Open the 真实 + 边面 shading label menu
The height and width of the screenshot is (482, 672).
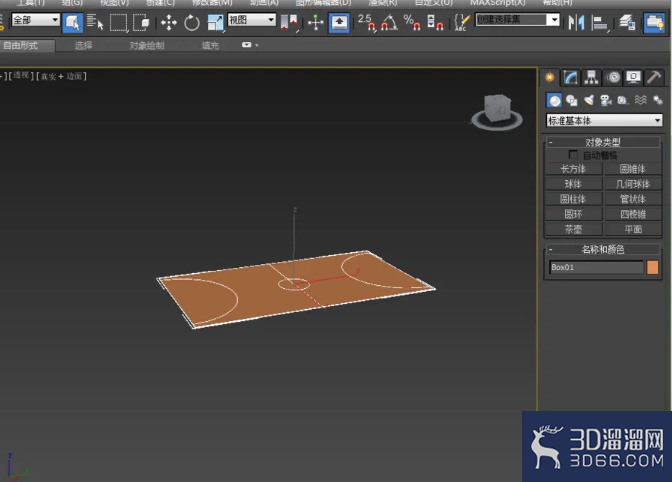pyautogui.click(x=61, y=76)
